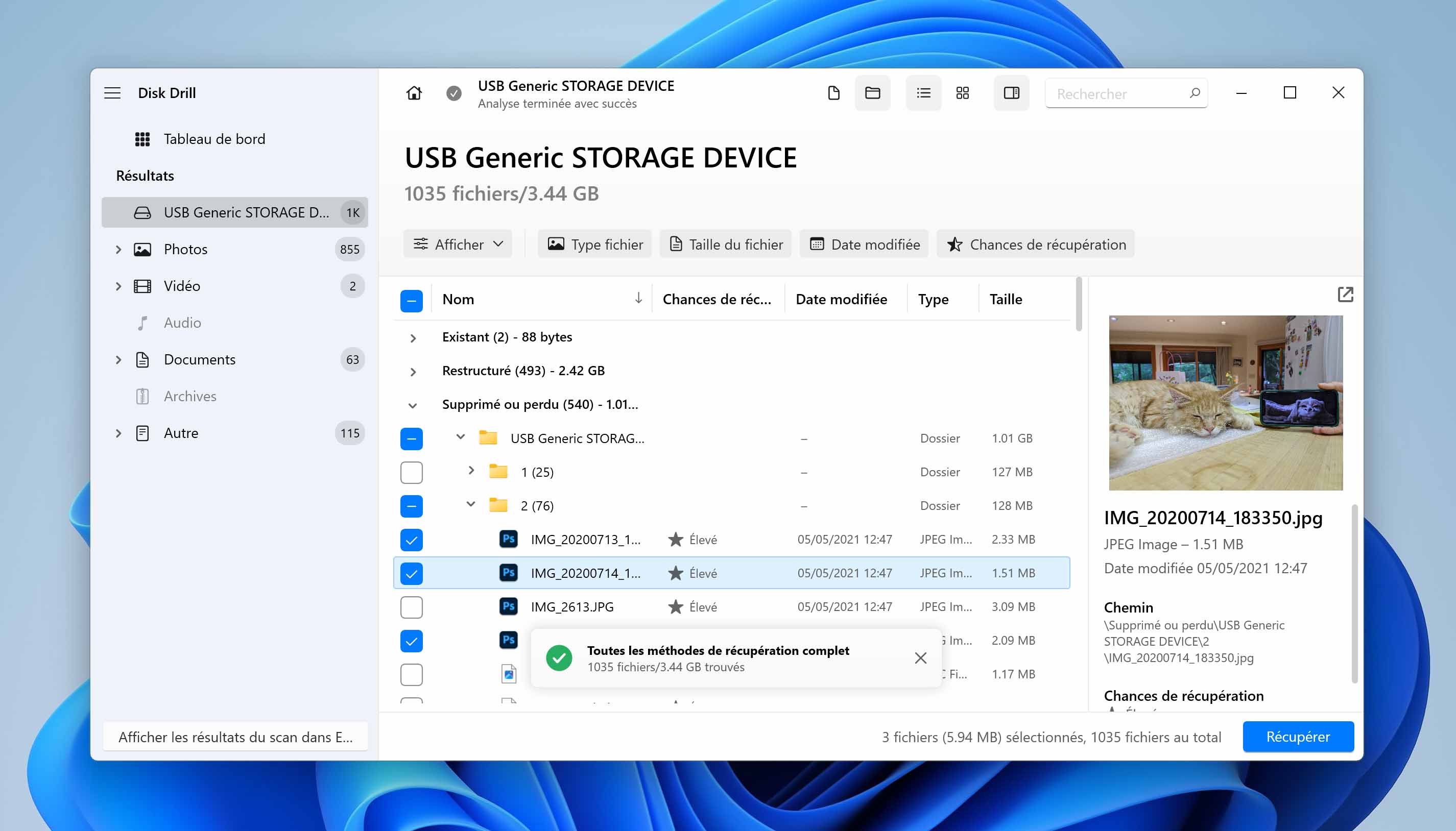This screenshot has height=831, width=1456.
Task: Switch to file view icon in toolbar
Action: 833,93
